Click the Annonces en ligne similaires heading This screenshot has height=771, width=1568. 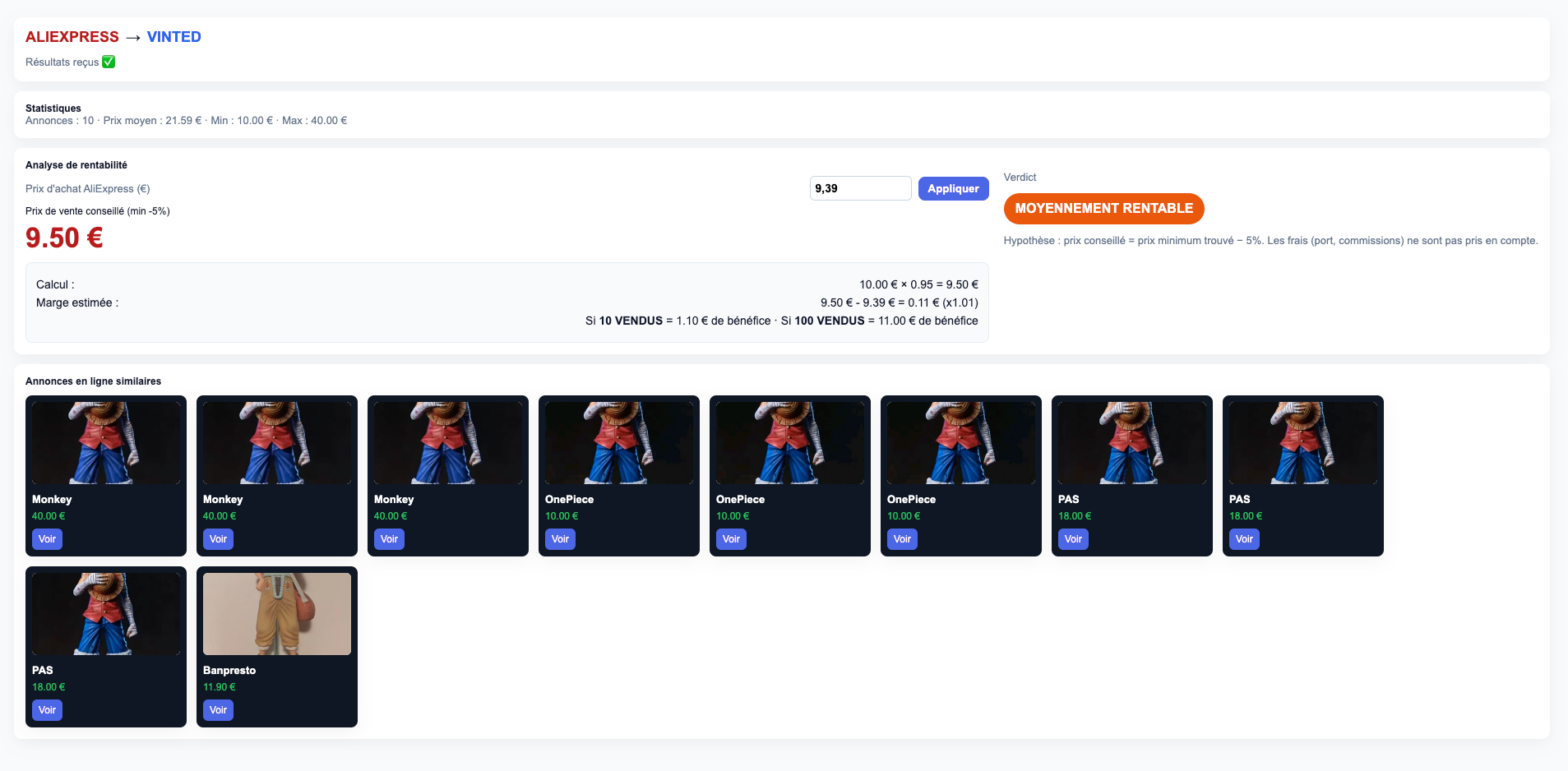click(93, 381)
